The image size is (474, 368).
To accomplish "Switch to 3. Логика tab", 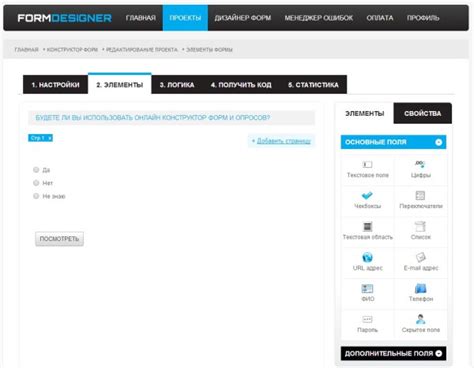I will click(177, 85).
